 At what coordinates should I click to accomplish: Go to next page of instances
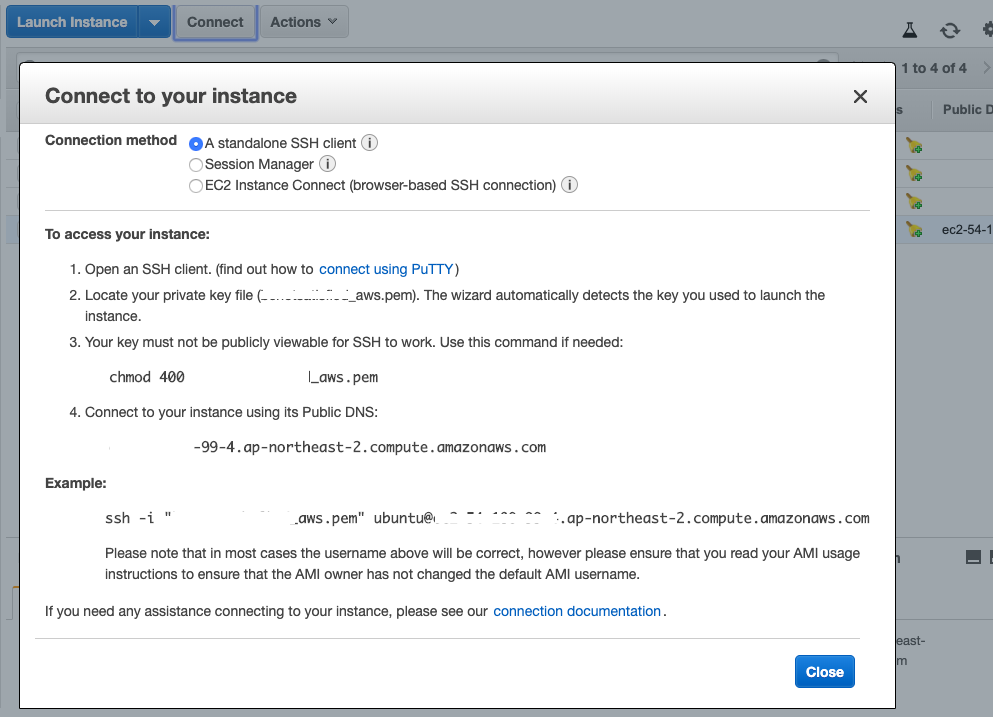pos(987,68)
